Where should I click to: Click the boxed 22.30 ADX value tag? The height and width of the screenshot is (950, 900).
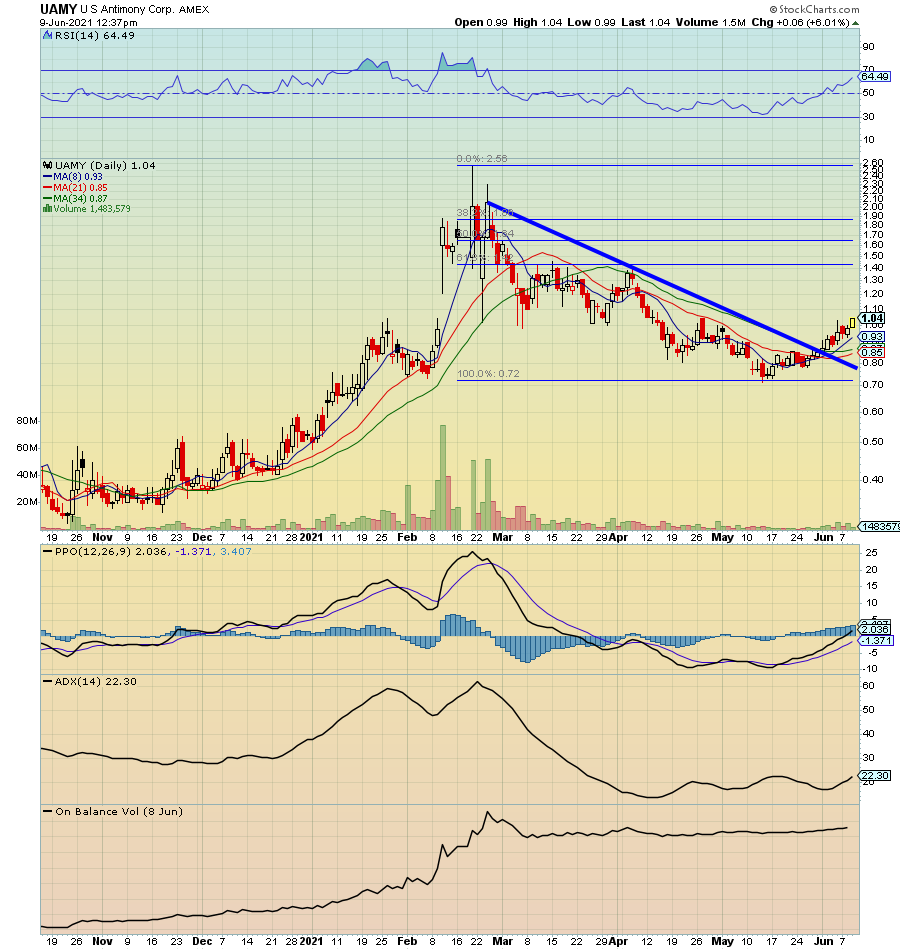click(875, 776)
